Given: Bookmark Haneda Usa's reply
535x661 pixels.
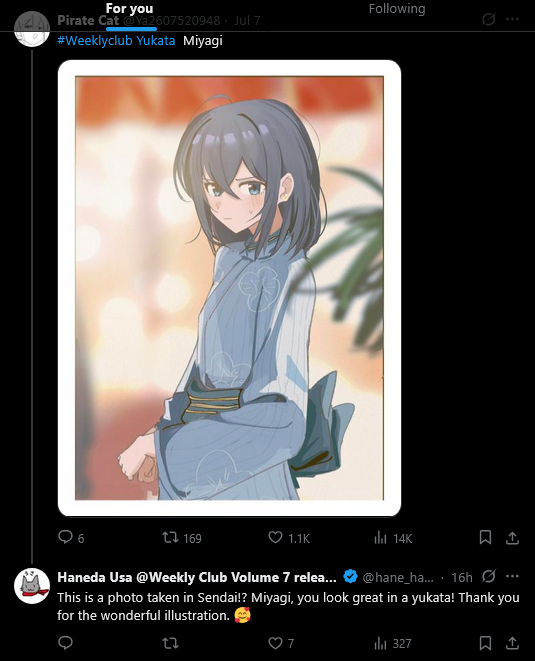Looking at the screenshot, I should coord(485,643).
